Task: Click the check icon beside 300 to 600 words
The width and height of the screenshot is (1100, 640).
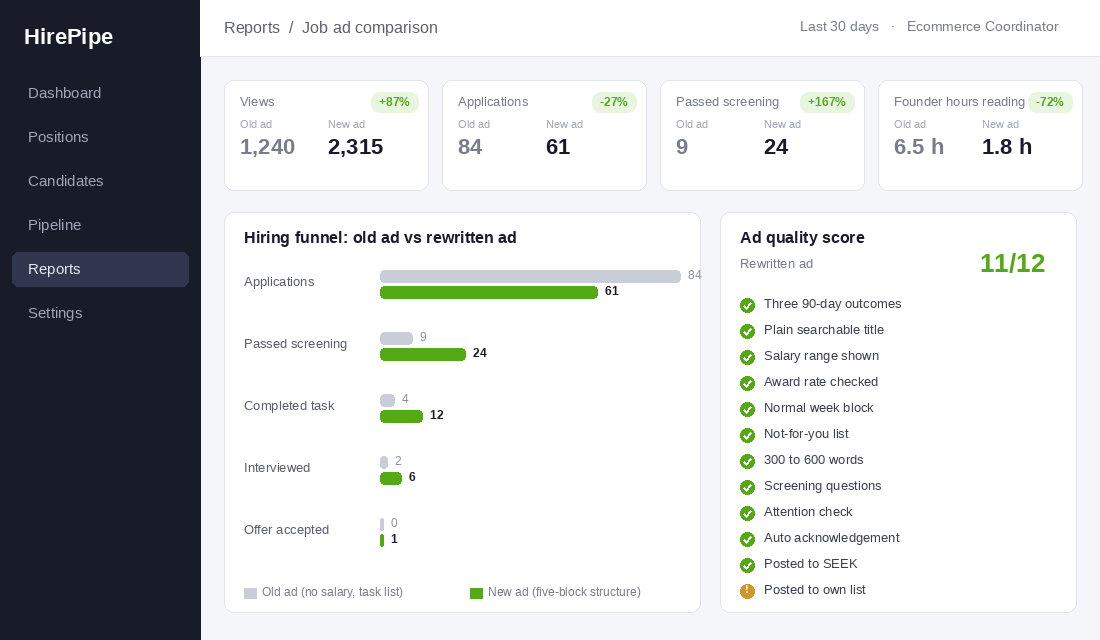Action: (747, 461)
